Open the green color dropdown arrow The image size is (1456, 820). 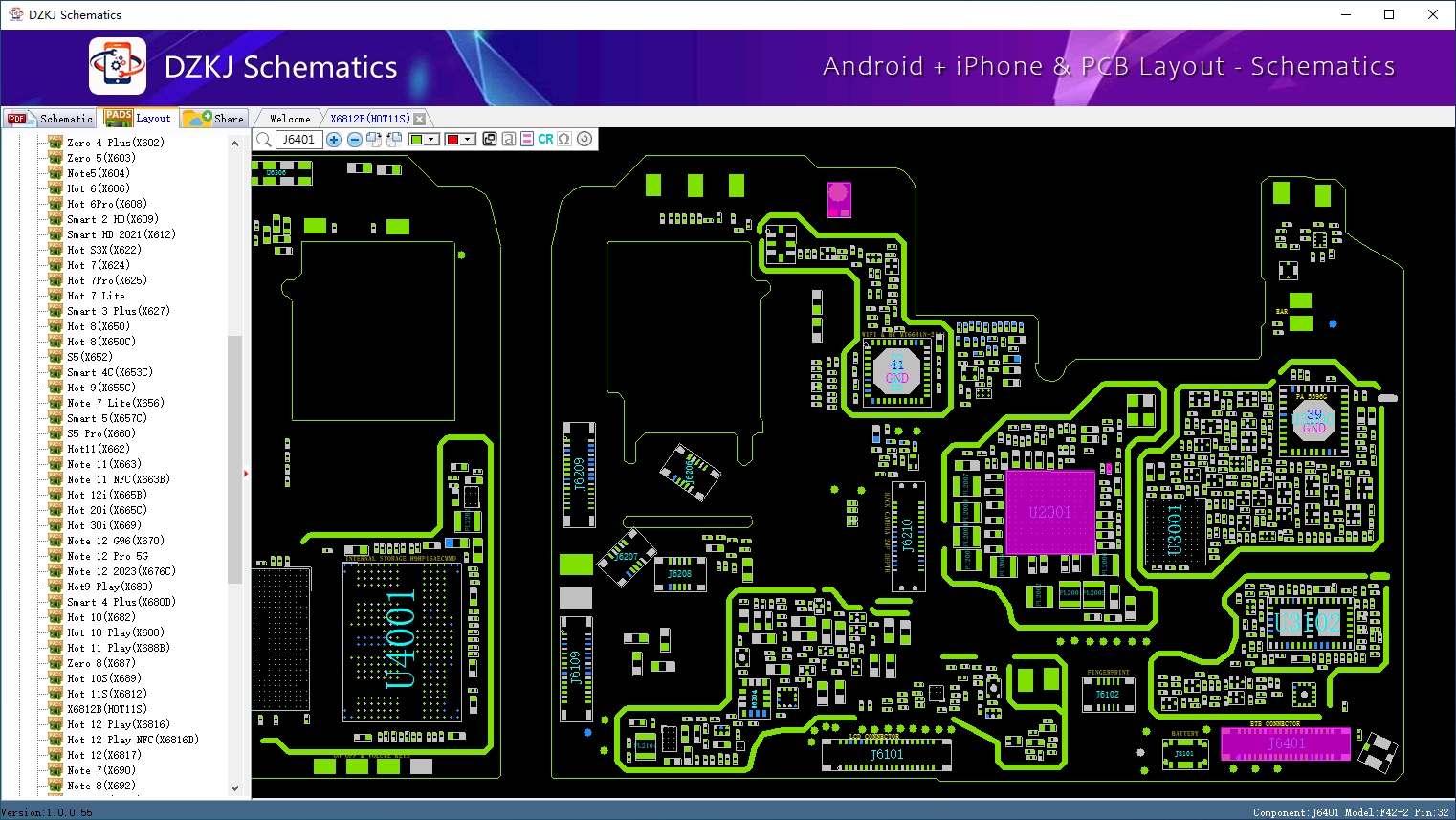pyautogui.click(x=432, y=140)
